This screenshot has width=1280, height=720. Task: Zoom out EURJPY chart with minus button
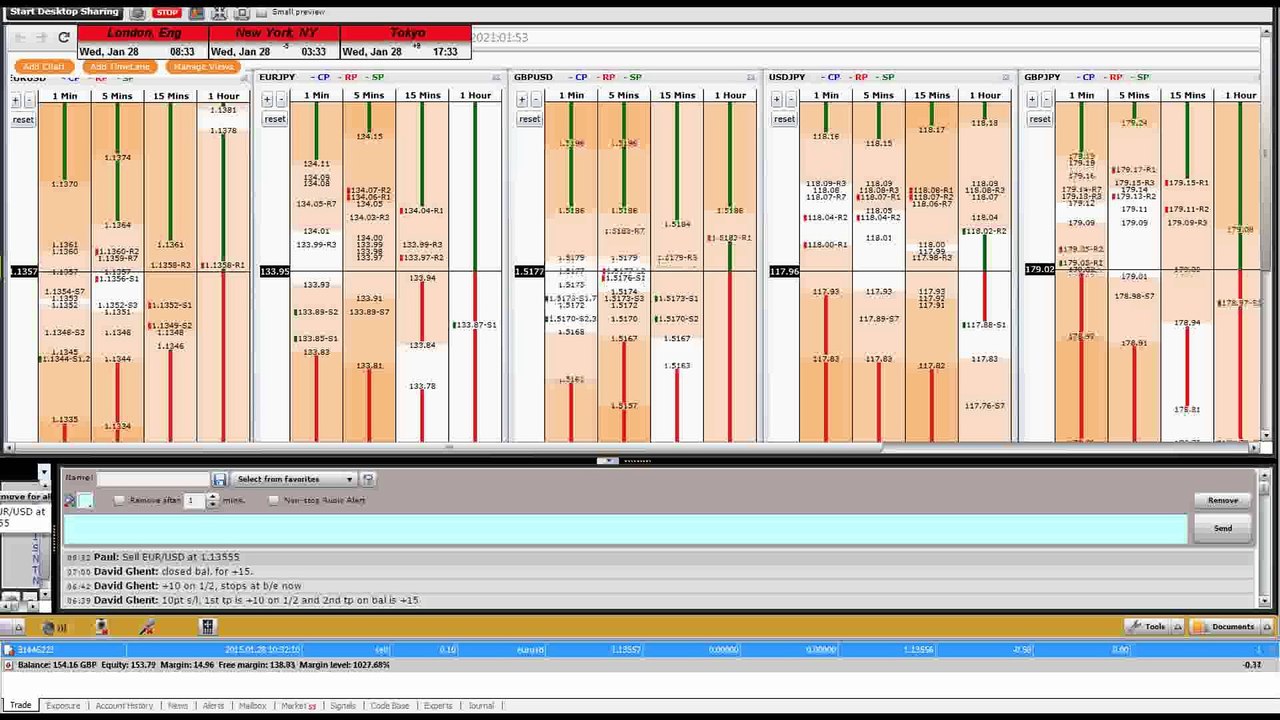281,99
